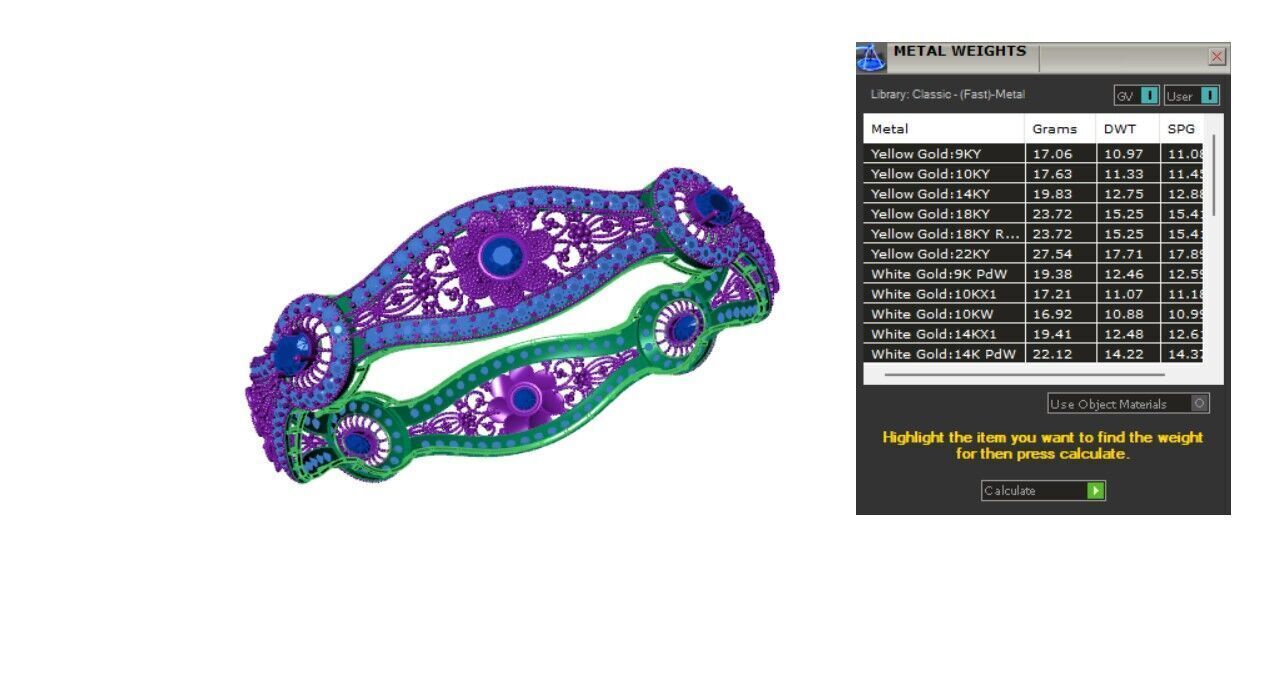The width and height of the screenshot is (1262, 688).
Task: Toggle the GV library button
Action: (x=1137, y=96)
